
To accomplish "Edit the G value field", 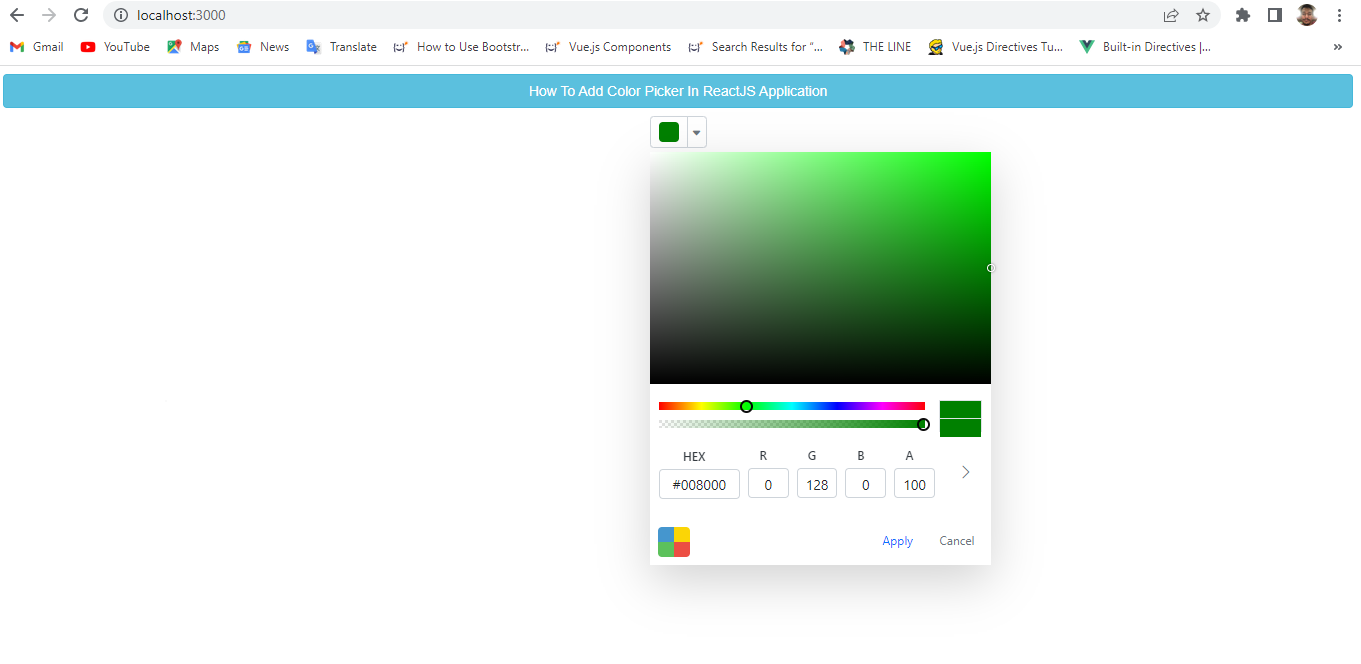I will coord(817,484).
